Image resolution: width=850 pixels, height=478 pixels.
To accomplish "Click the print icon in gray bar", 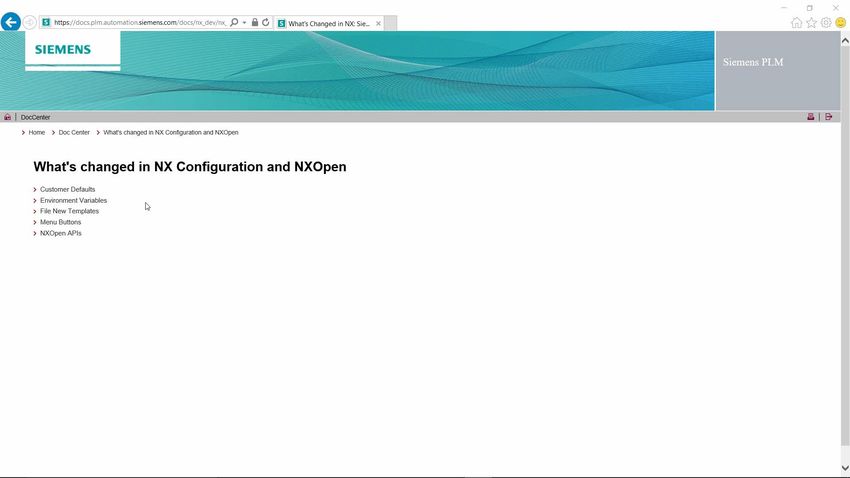I will coord(811,117).
